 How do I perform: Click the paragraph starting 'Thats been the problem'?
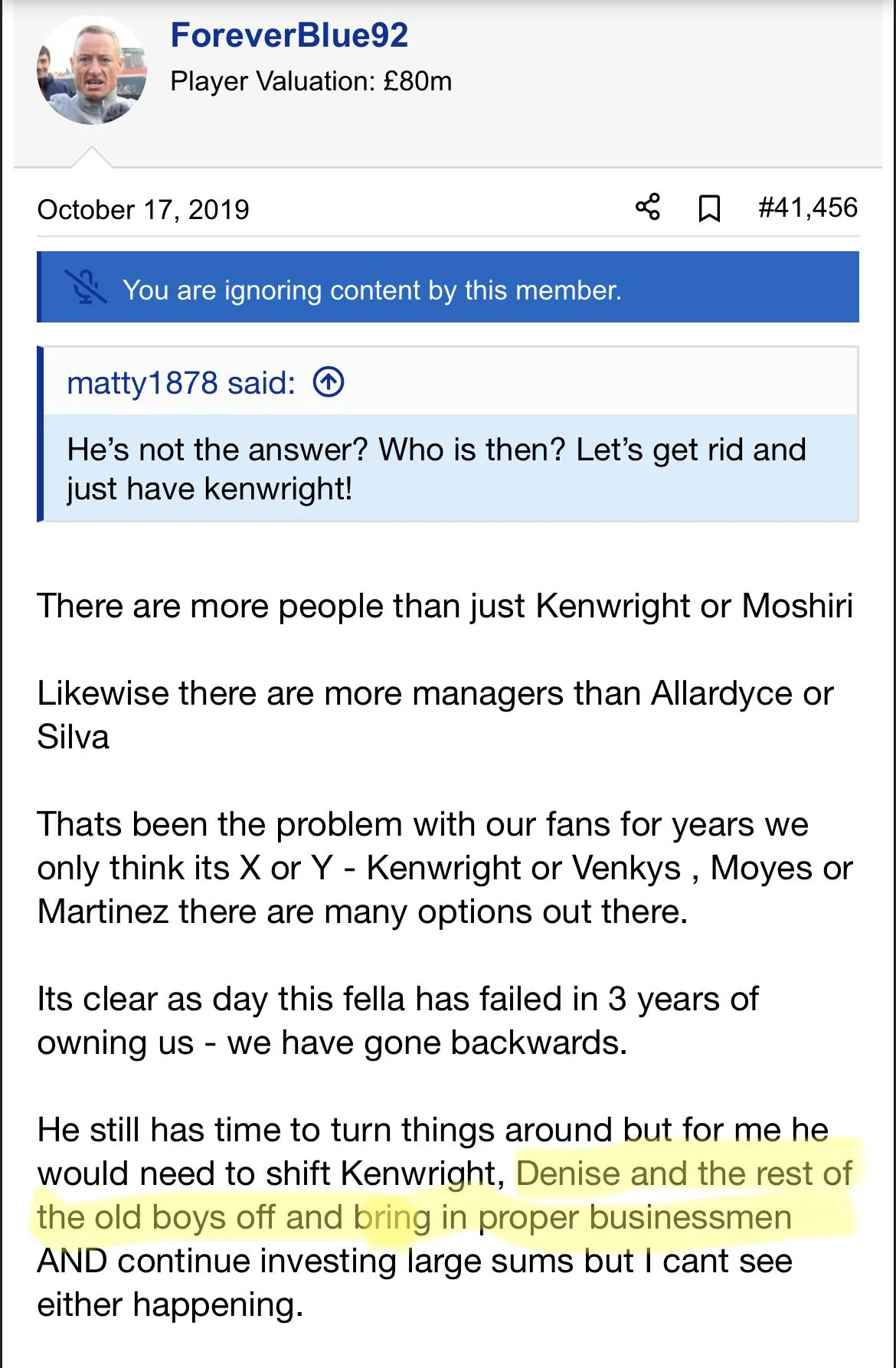pyautogui.click(x=444, y=868)
